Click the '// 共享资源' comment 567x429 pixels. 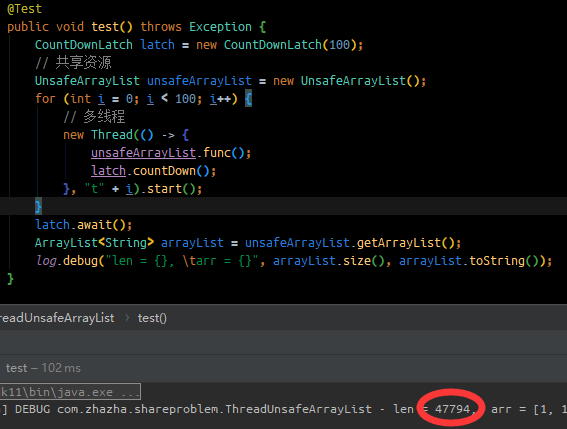coord(73,63)
